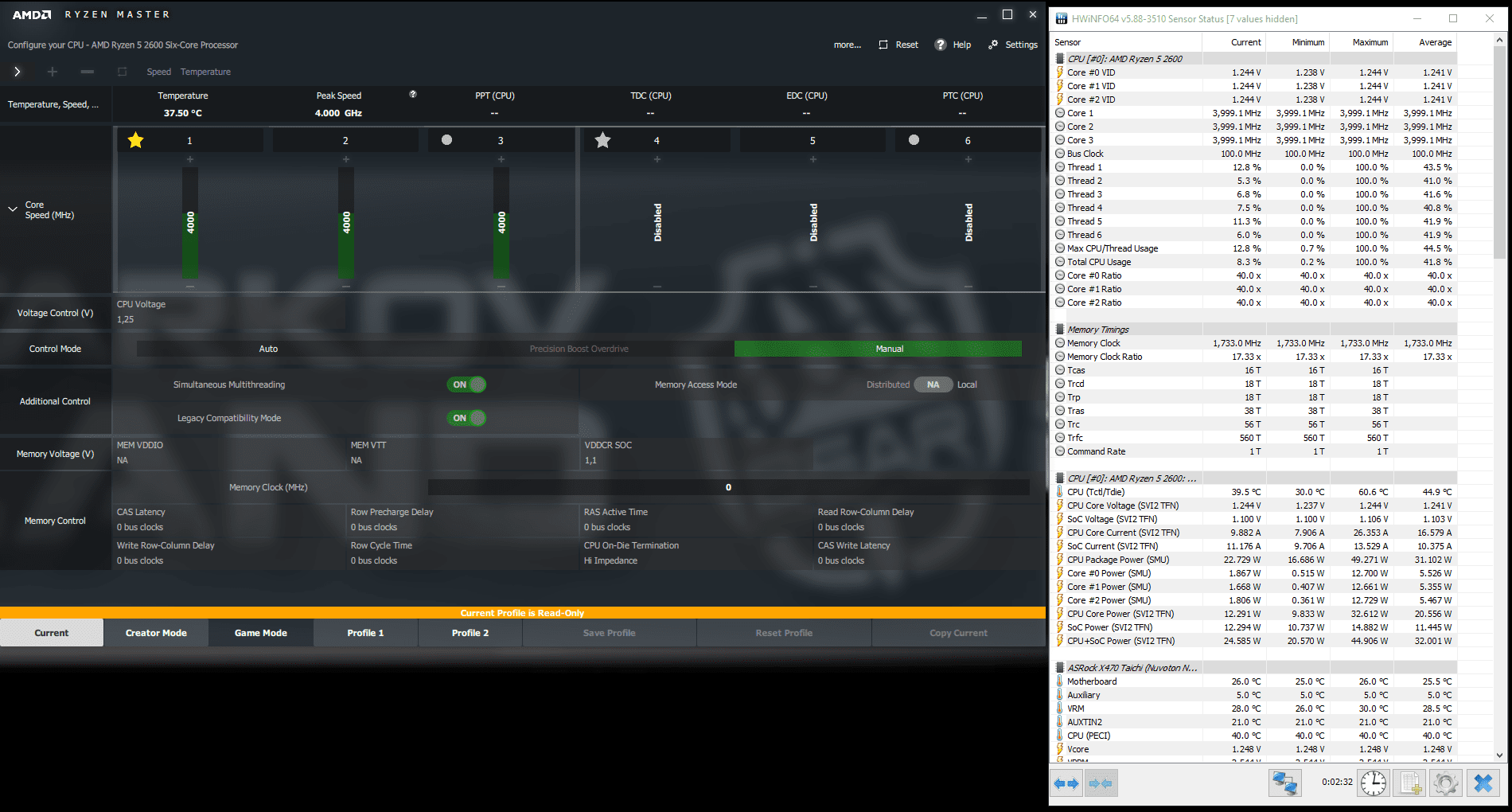Click Reset Profile button
This screenshot has height=812, width=1512.
click(784, 633)
